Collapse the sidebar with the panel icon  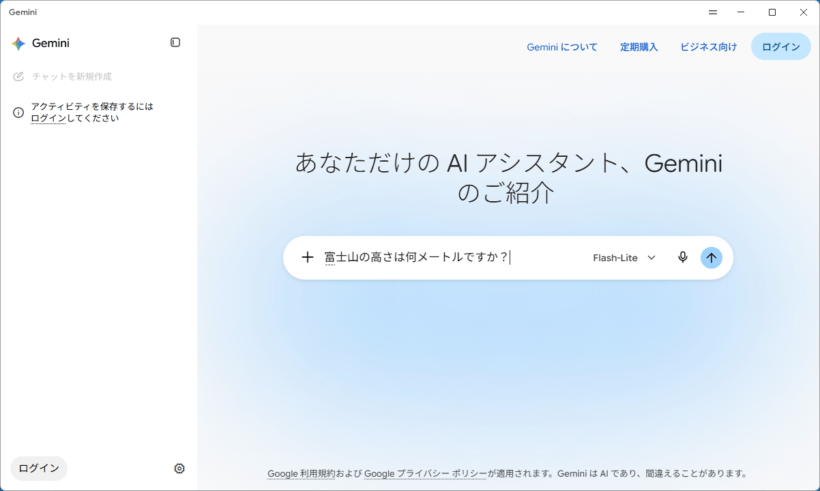175,42
